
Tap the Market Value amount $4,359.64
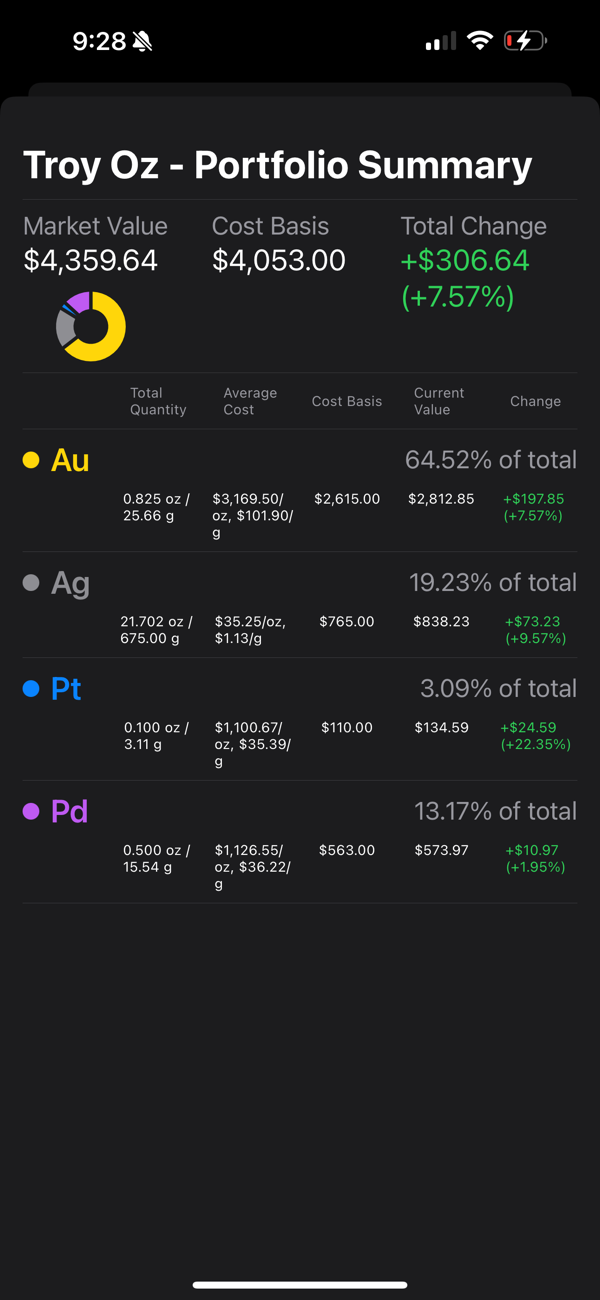coord(91,261)
